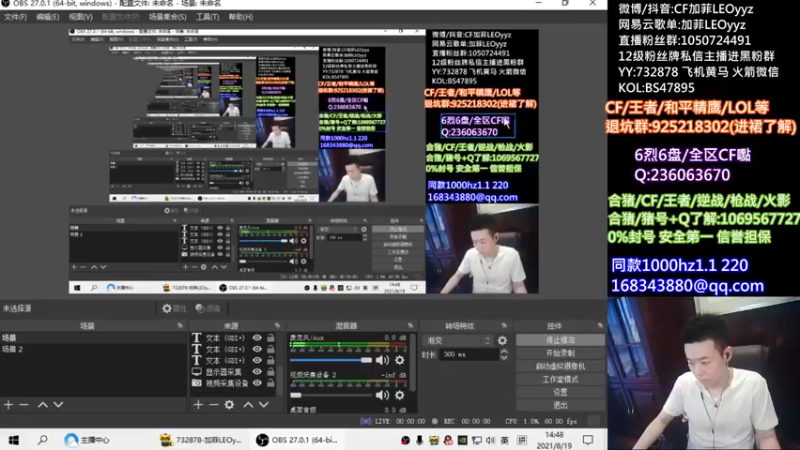Adjust the 麦克风/Aux volume slider
This screenshot has width=800, height=450.
(x=331, y=360)
